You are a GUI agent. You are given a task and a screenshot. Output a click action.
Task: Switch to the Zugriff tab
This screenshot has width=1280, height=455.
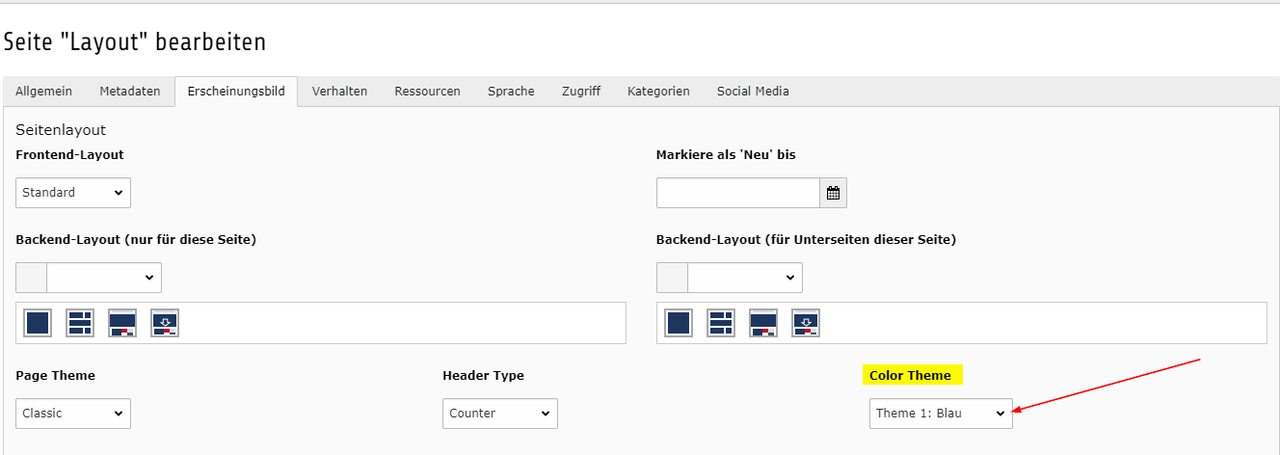click(x=581, y=91)
